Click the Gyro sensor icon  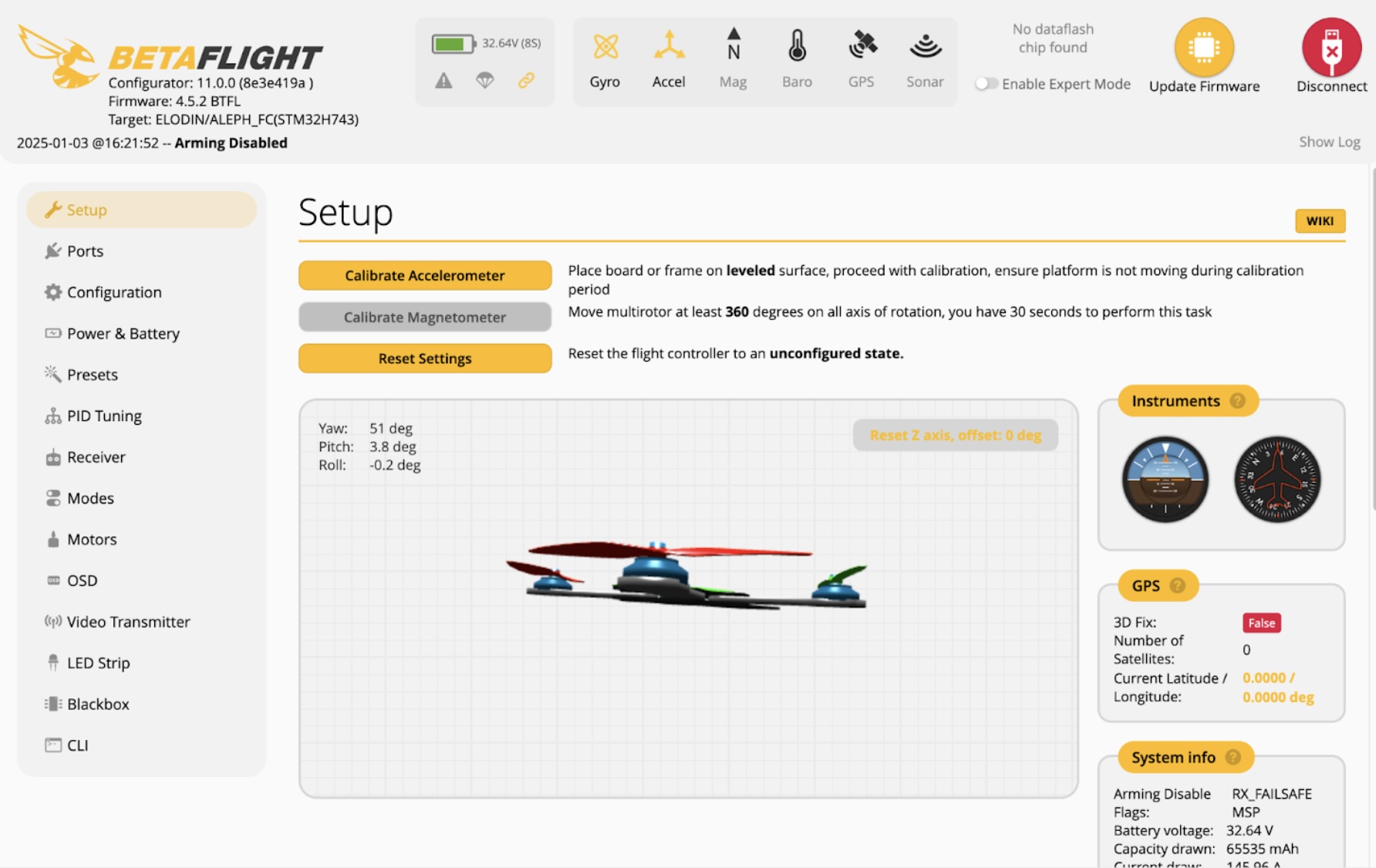605,47
